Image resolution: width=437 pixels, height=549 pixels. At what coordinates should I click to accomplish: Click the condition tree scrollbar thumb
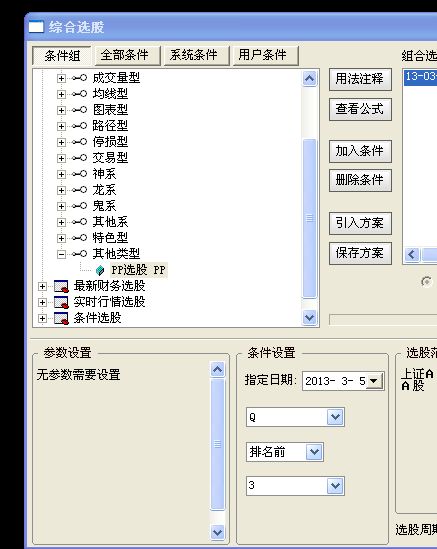point(309,218)
